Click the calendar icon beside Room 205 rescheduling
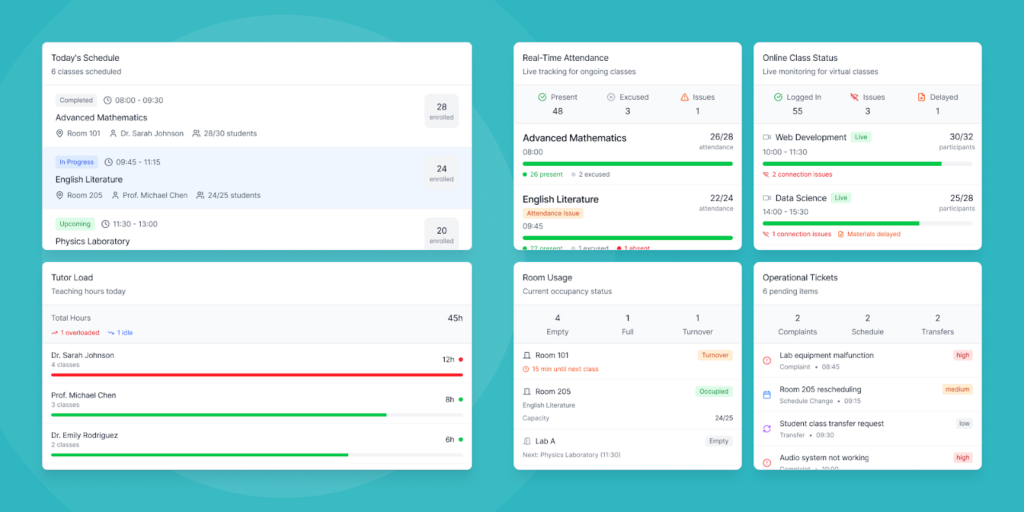The image size is (1024, 512). 767,394
